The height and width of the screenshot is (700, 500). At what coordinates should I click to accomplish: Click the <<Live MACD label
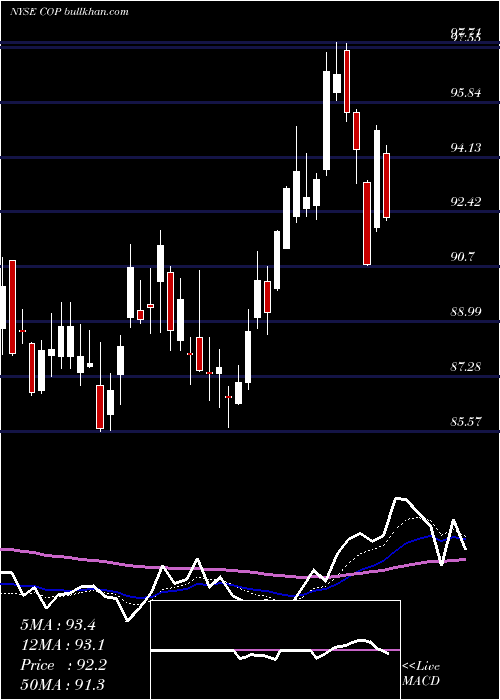[x=421, y=673]
